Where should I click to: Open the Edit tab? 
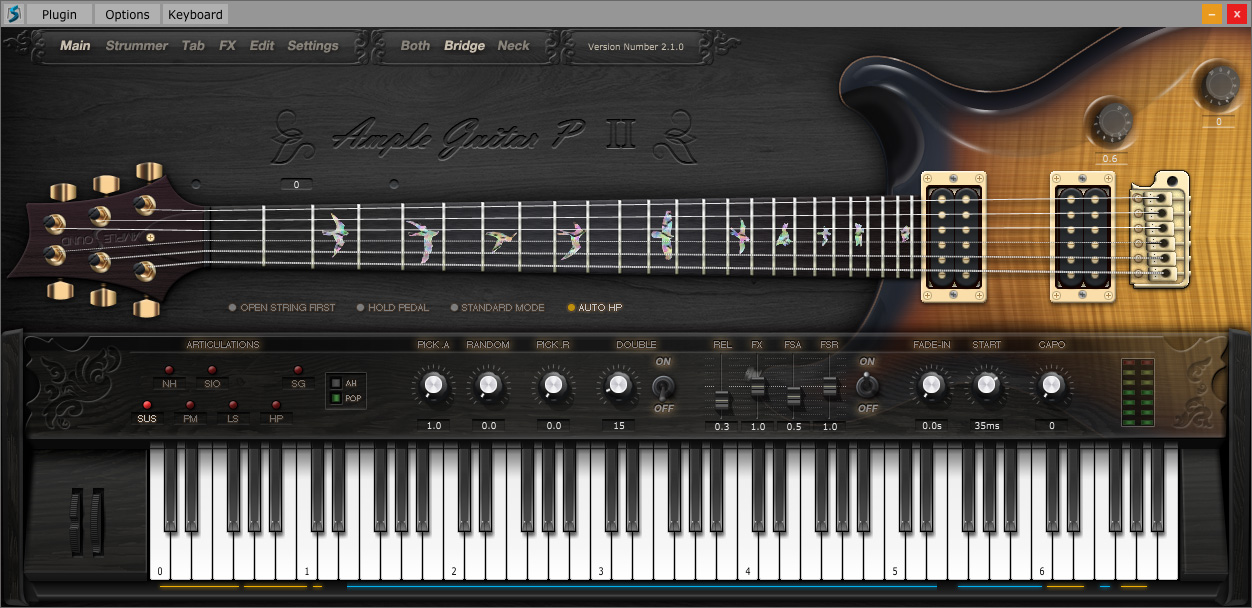[262, 46]
